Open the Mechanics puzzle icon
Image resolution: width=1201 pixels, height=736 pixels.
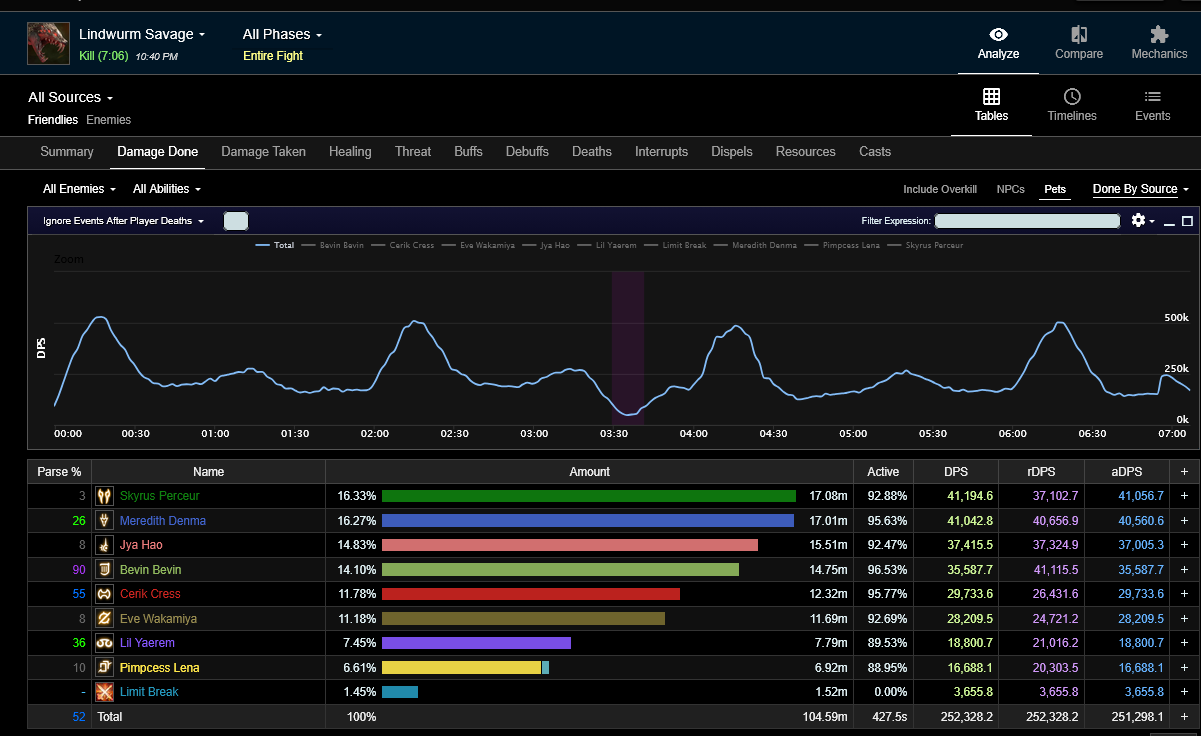[x=1159, y=34]
